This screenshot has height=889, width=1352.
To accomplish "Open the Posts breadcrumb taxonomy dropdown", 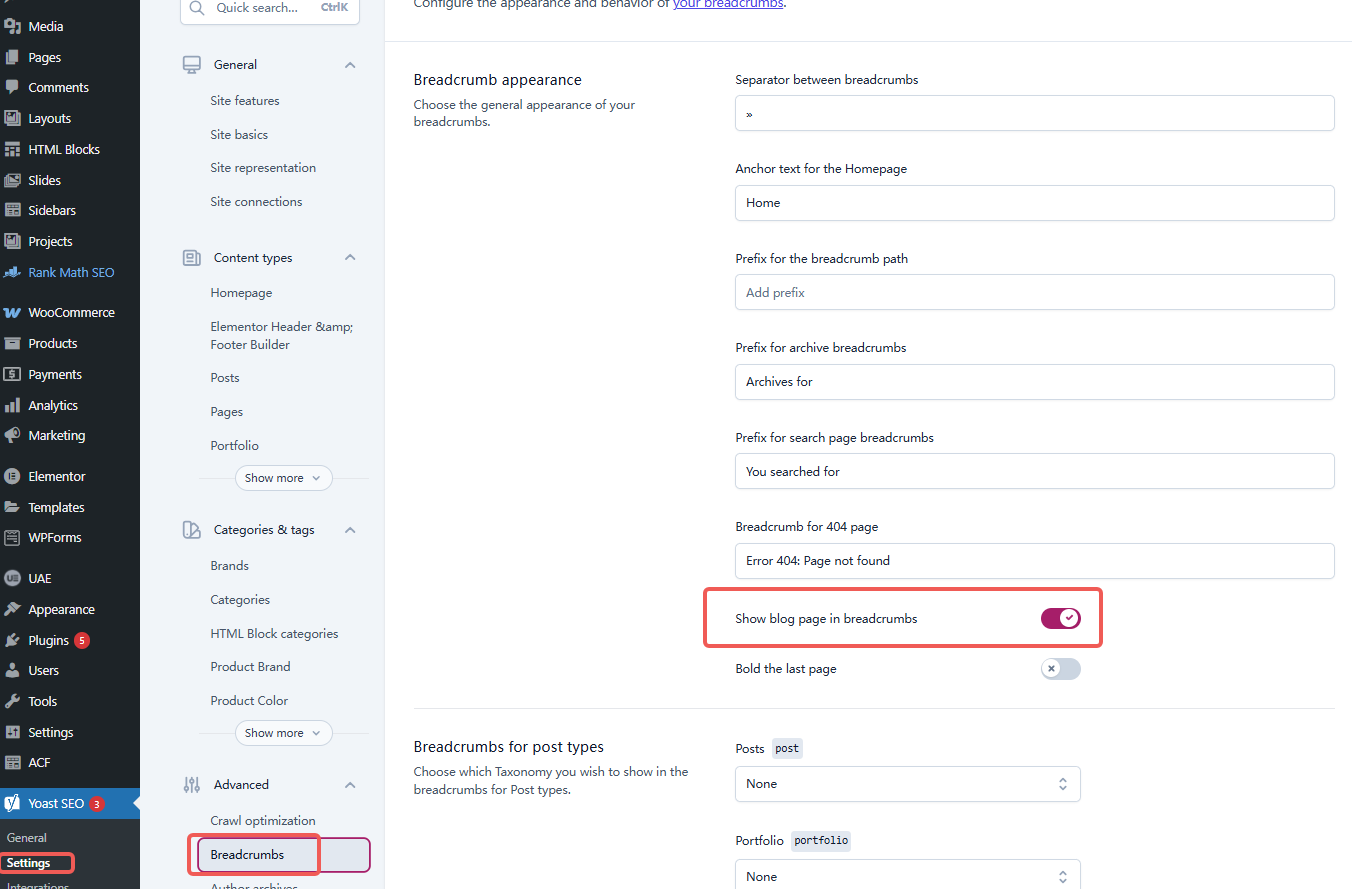I will pos(906,784).
